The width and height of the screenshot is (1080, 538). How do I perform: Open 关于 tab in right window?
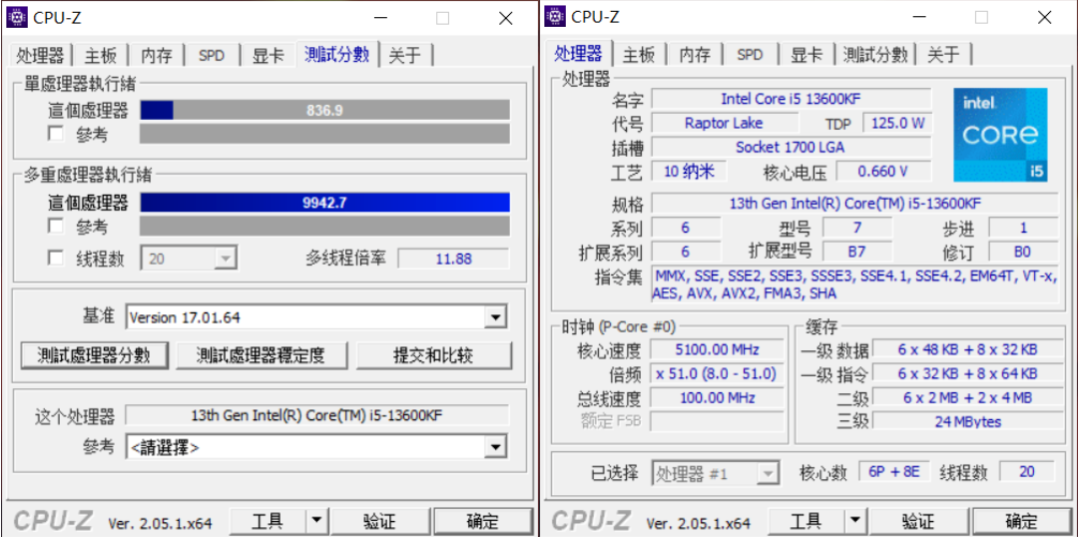pos(944,55)
